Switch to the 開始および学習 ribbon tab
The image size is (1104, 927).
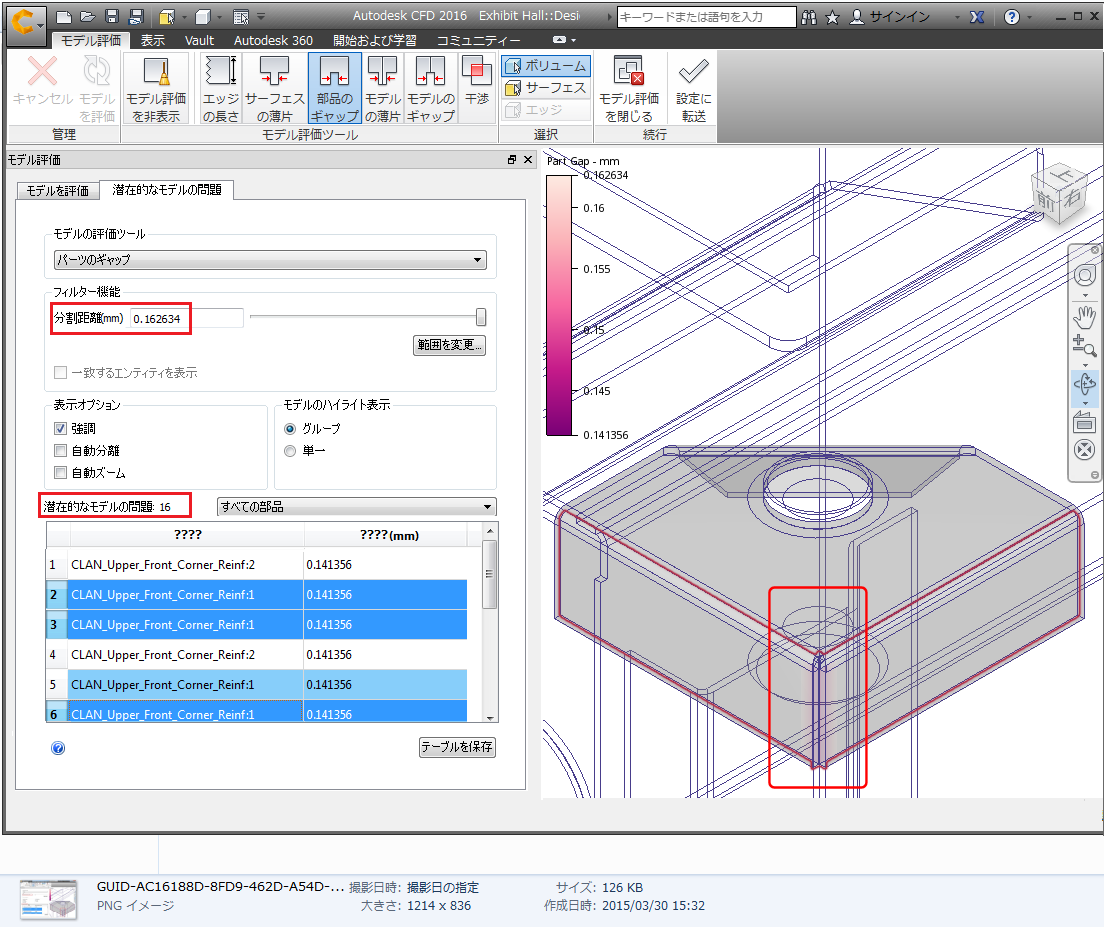pyautogui.click(x=375, y=41)
